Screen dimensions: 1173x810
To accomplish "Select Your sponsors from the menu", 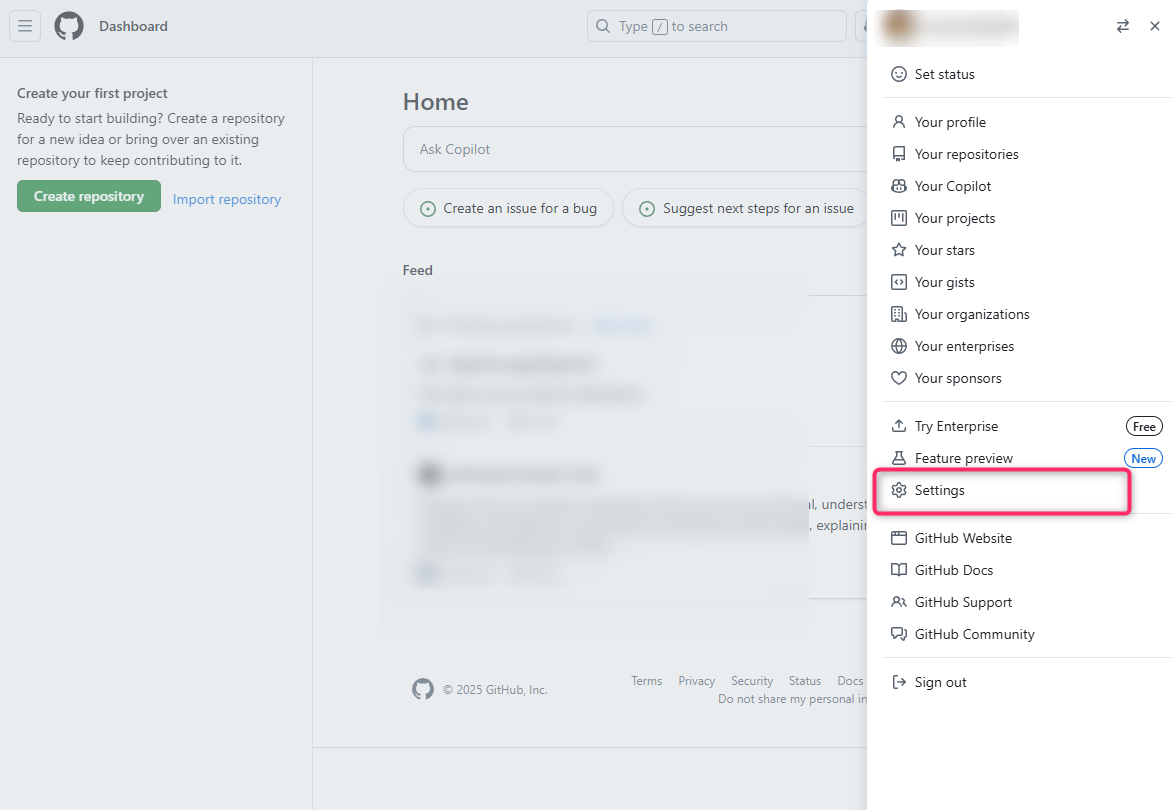I will click(x=1026, y=378).
